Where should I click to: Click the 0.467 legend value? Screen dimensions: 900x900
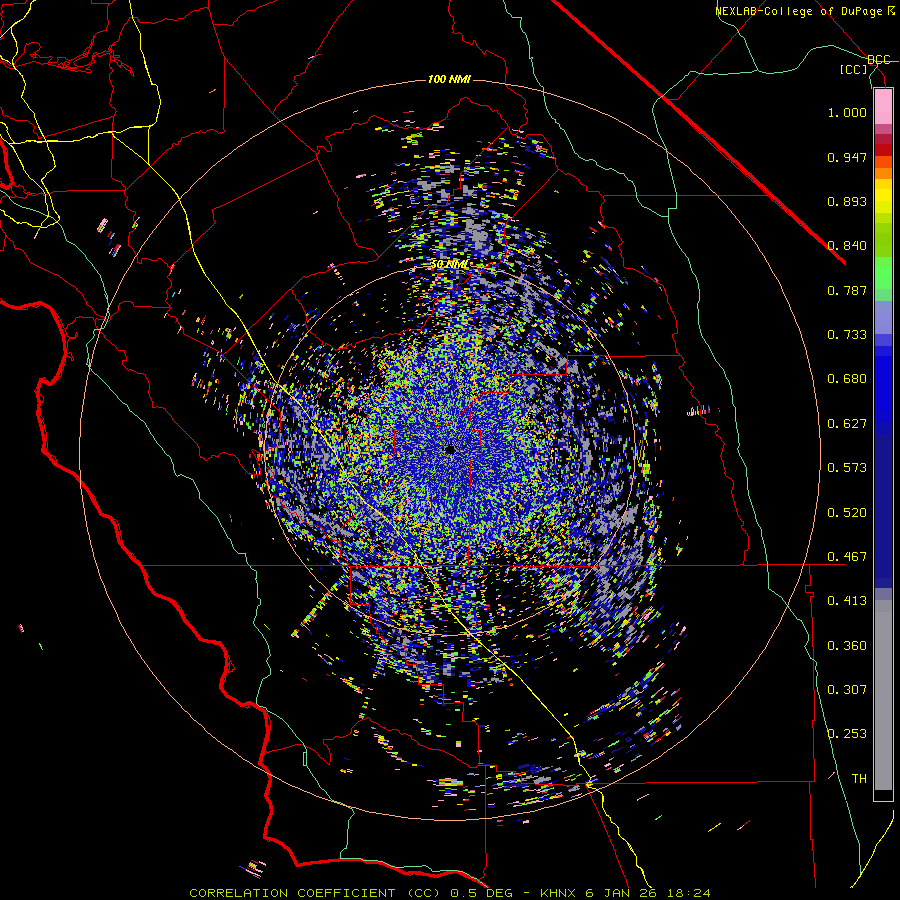tap(847, 557)
